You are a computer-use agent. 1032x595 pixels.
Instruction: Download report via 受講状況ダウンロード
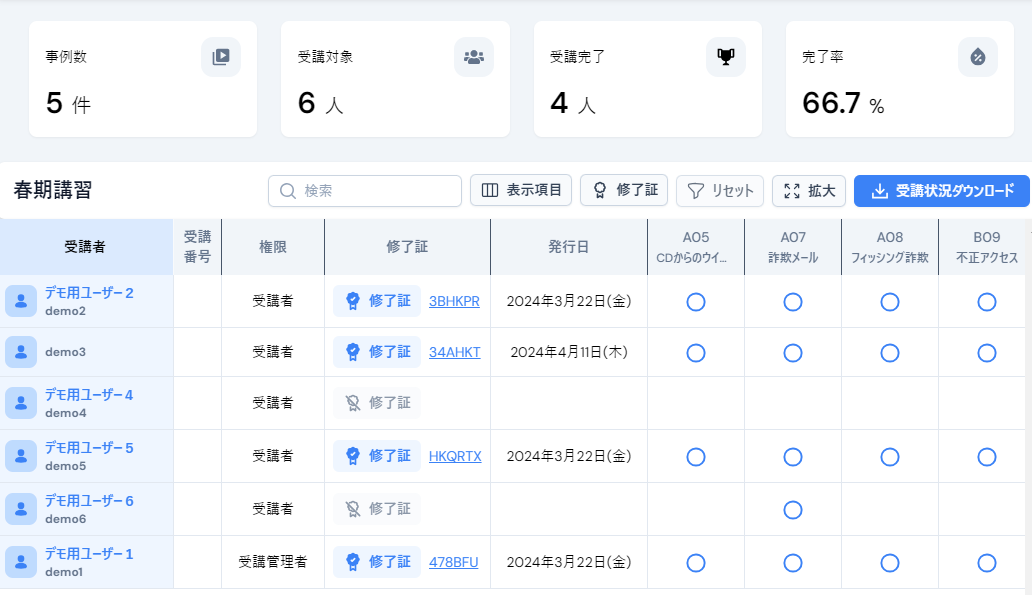[x=942, y=191]
